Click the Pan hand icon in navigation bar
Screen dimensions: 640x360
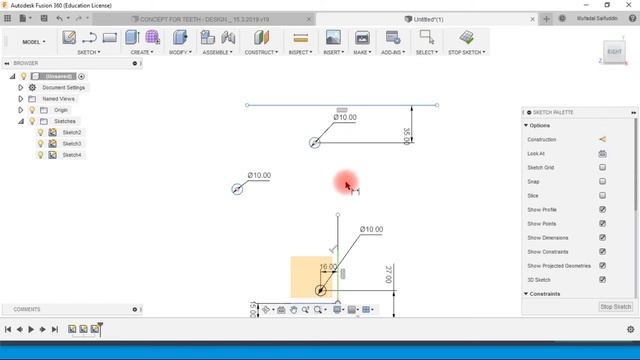coord(293,310)
